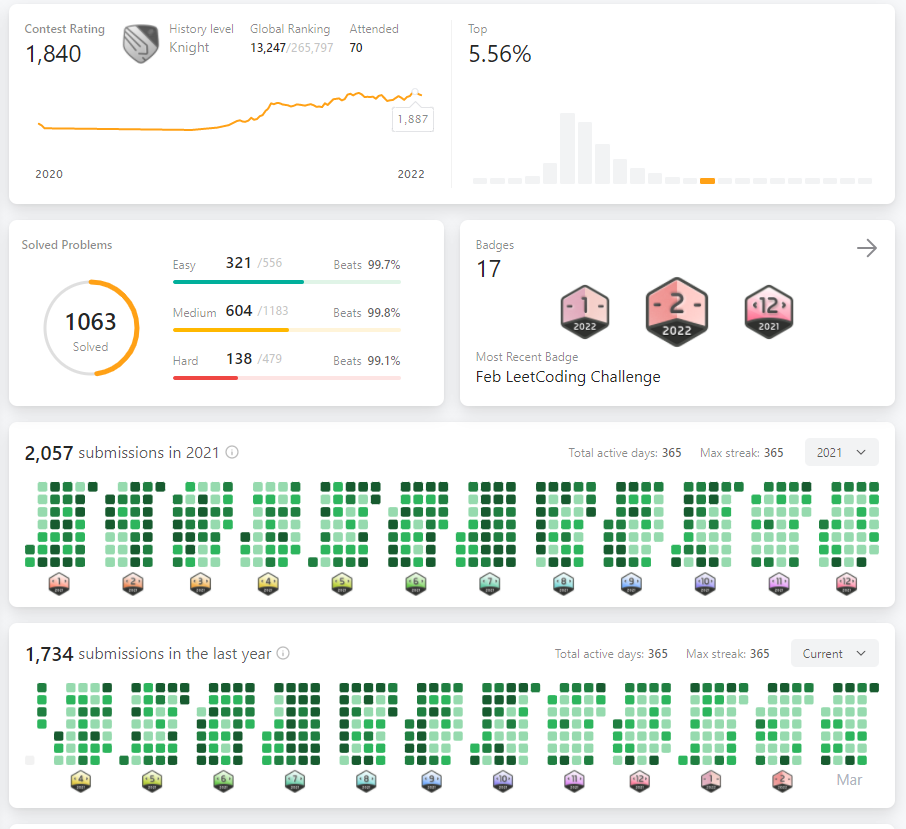Click the Easy solved progress bar

(287, 282)
